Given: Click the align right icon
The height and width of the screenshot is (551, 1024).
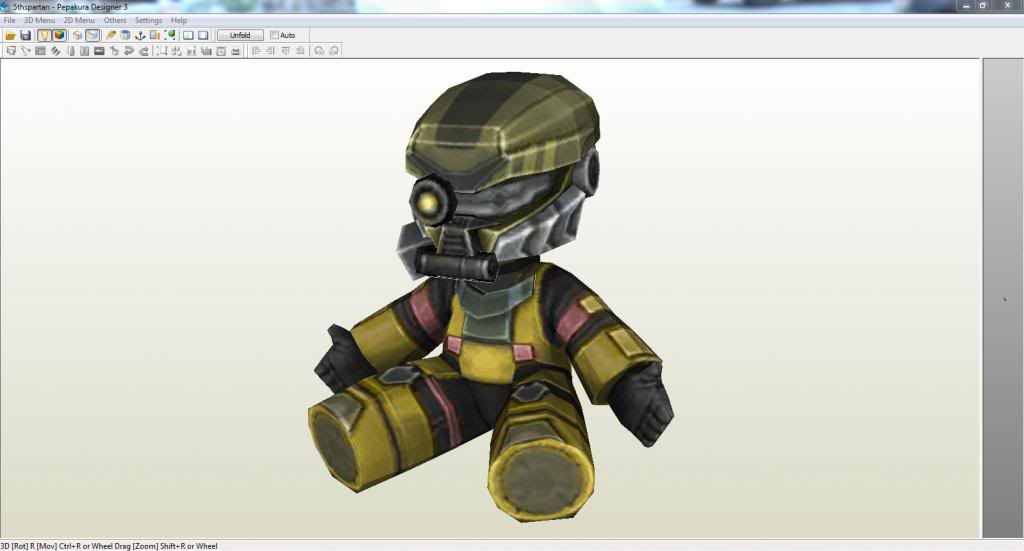Looking at the screenshot, I should tap(270, 51).
